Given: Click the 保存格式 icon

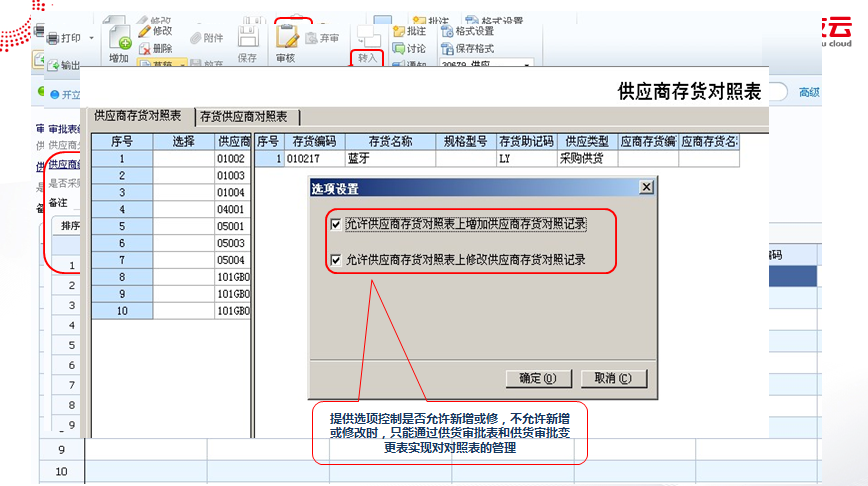Looking at the screenshot, I should [447, 49].
